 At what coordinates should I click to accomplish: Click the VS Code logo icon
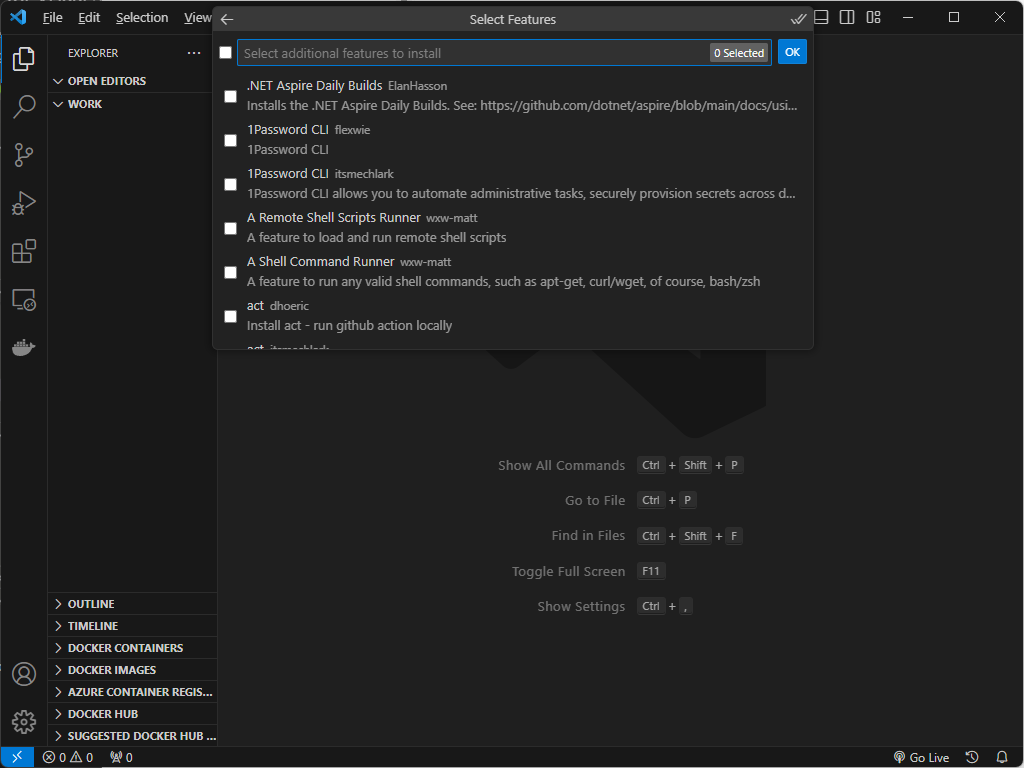(x=18, y=17)
